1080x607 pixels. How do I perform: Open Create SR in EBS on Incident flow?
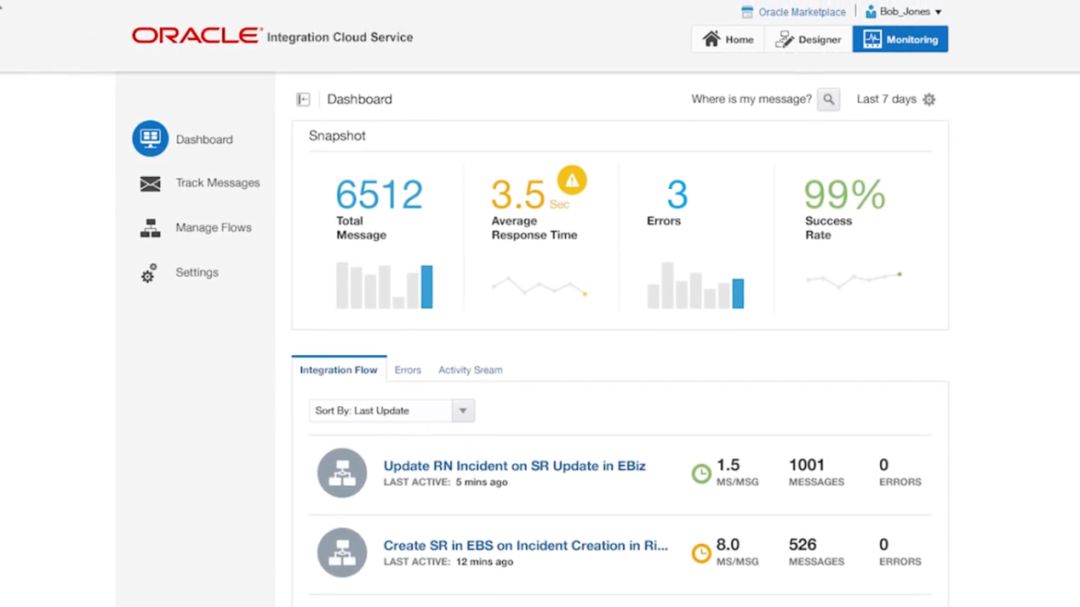(526, 546)
